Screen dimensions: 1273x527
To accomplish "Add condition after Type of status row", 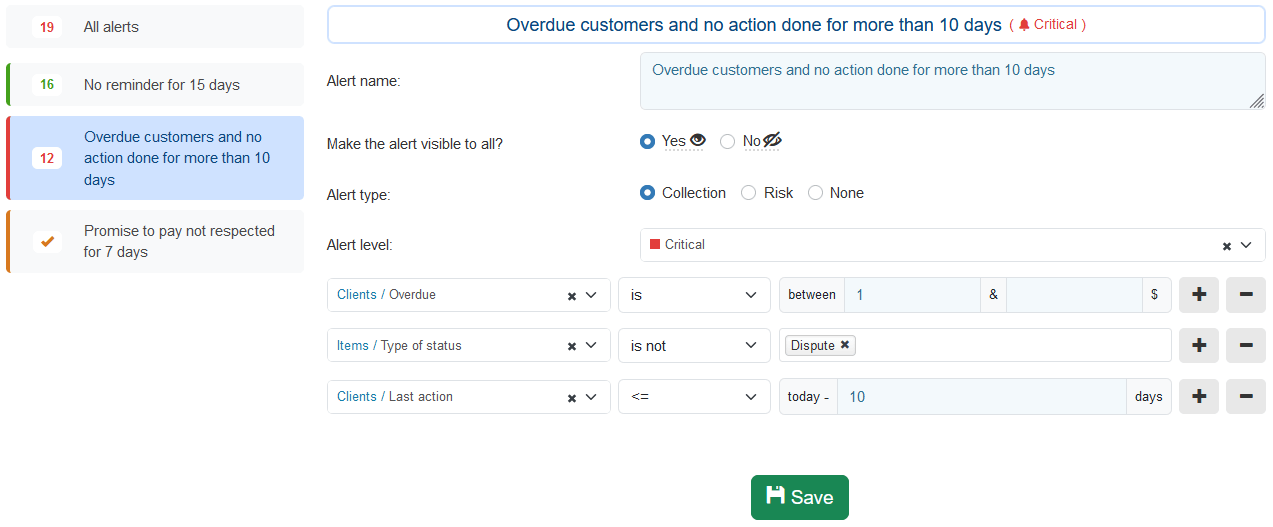I will 1199,346.
